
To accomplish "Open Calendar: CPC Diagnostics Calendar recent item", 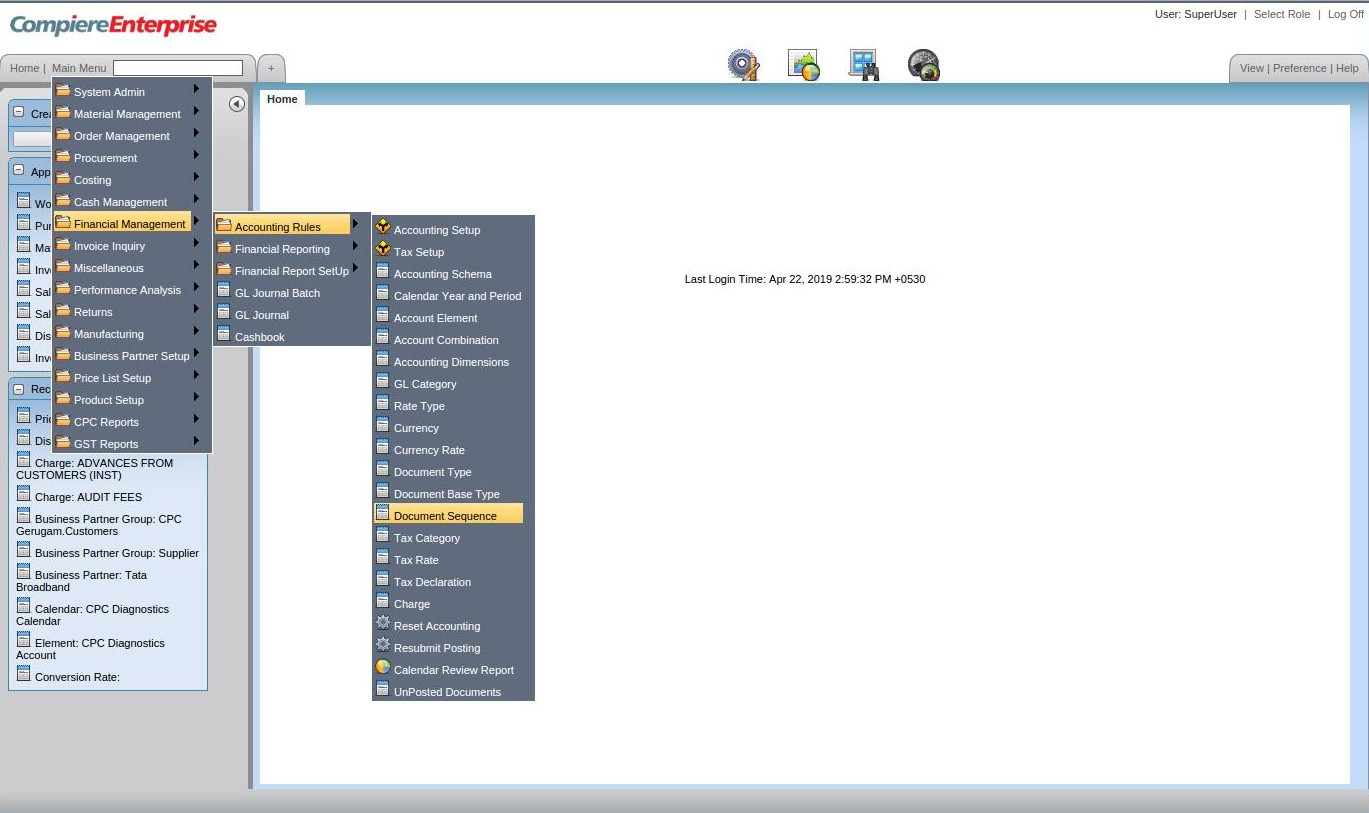I will click(x=93, y=614).
